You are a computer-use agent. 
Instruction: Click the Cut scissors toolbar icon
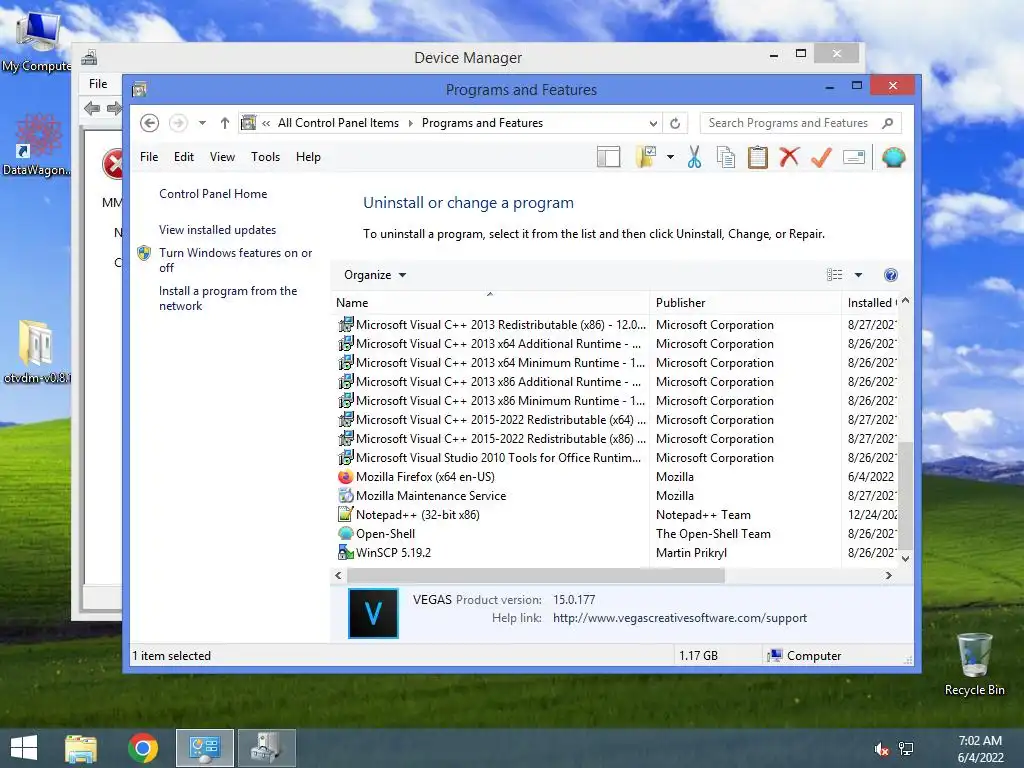(694, 157)
